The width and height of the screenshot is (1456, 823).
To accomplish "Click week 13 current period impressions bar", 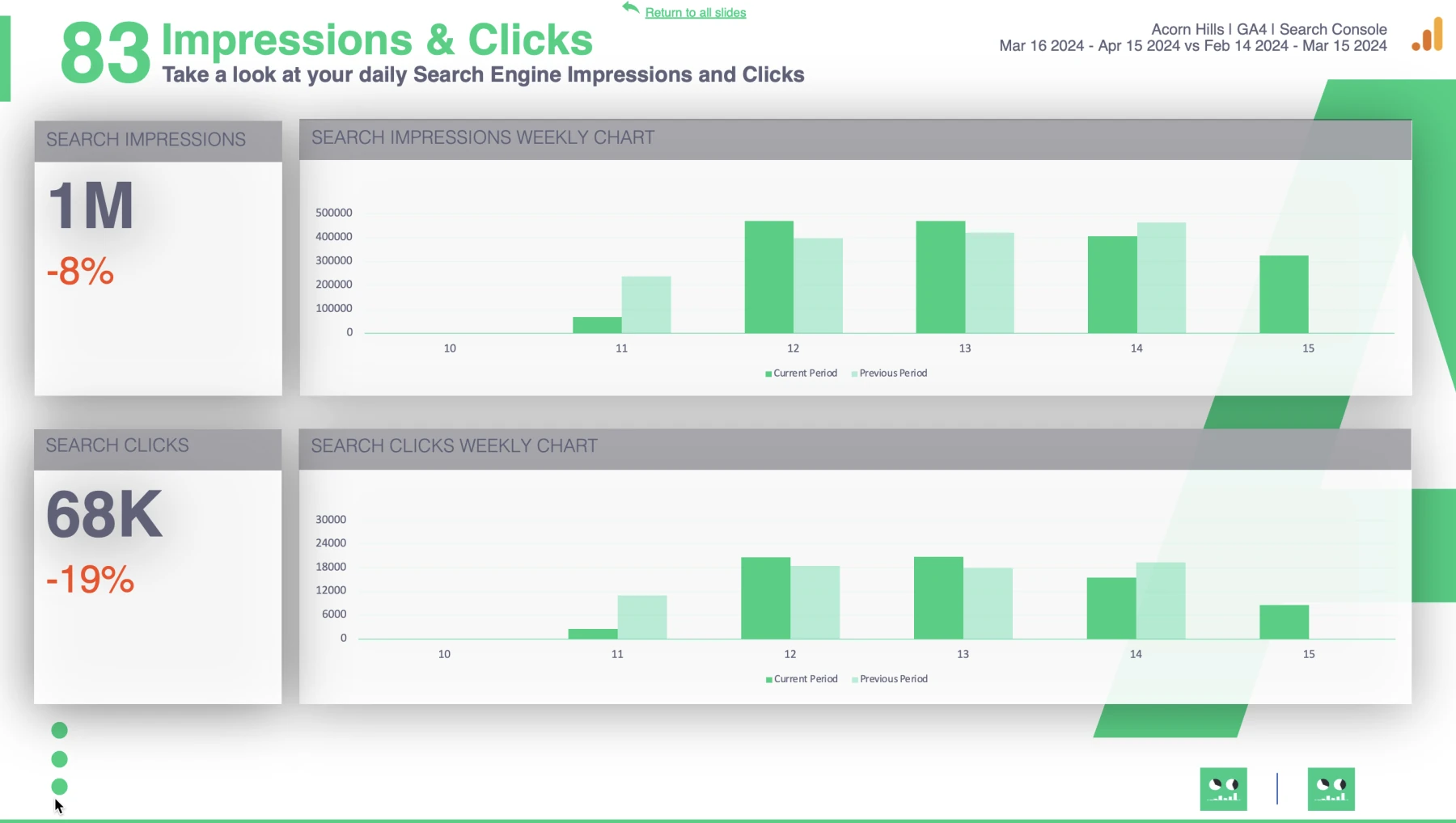I will pyautogui.click(x=941, y=276).
